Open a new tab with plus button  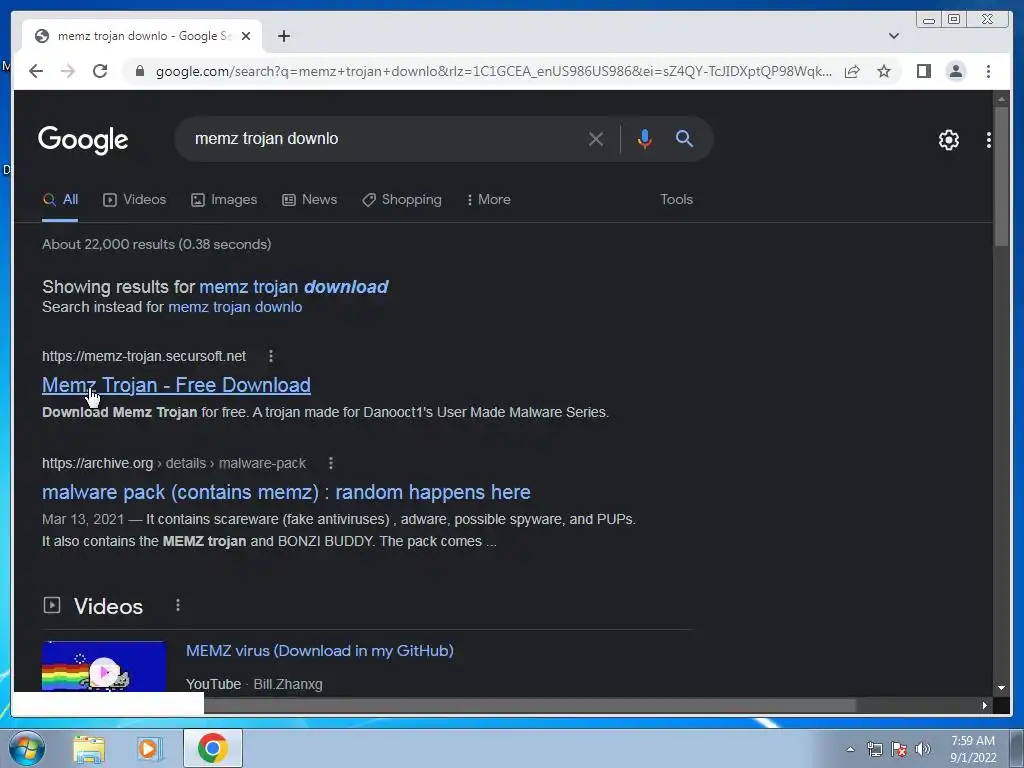[283, 36]
